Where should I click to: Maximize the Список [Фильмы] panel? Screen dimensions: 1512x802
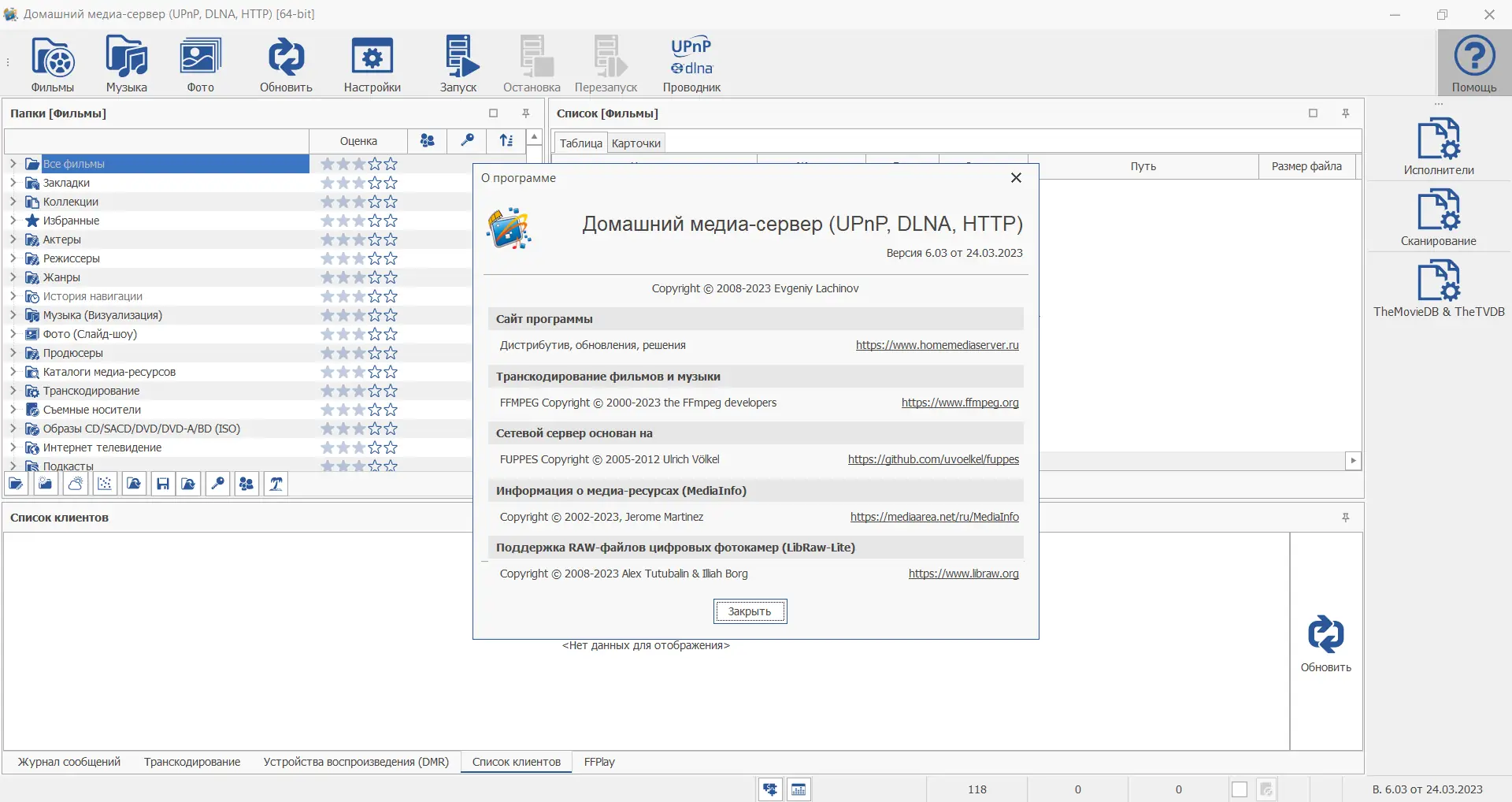coord(1313,113)
